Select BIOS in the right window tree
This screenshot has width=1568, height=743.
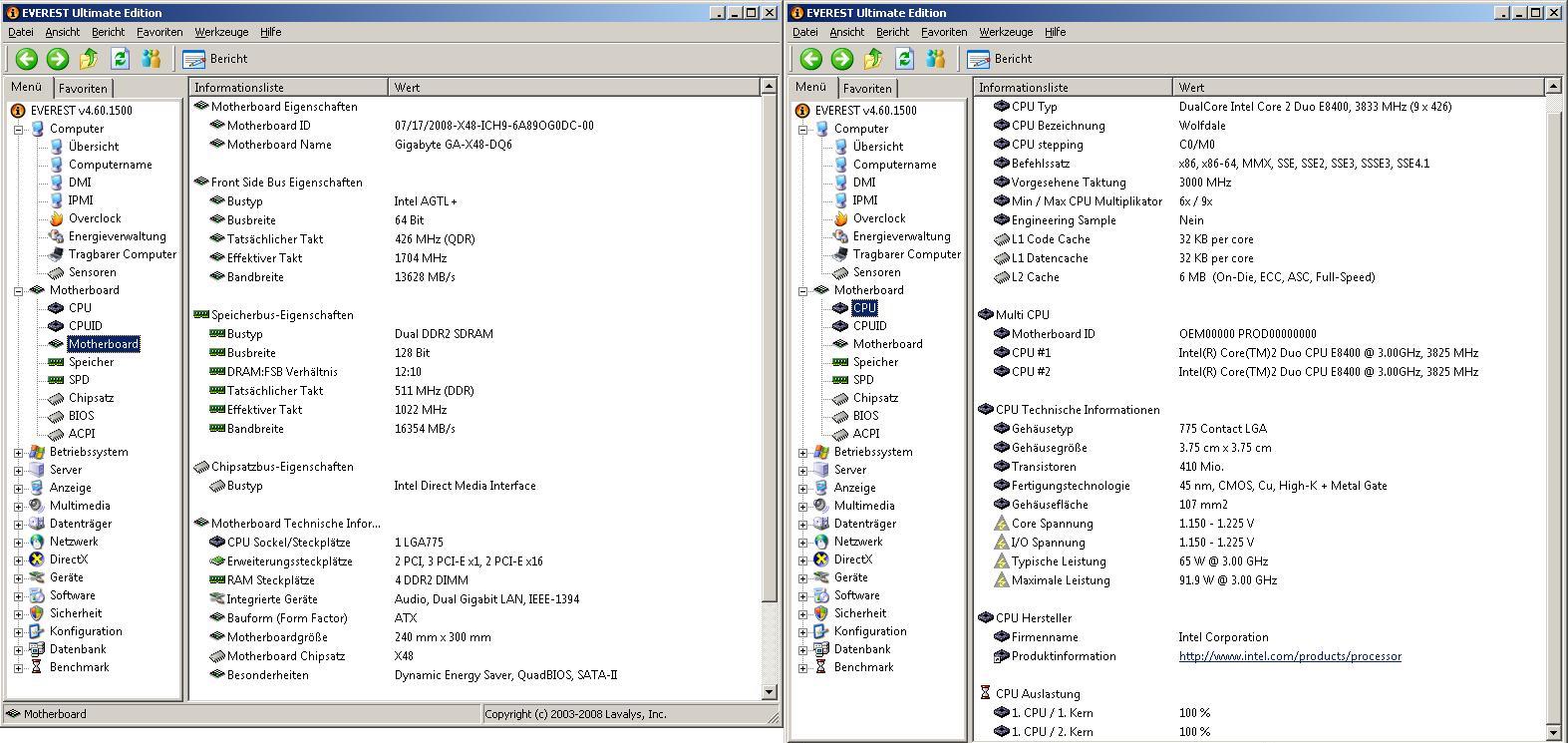click(865, 416)
